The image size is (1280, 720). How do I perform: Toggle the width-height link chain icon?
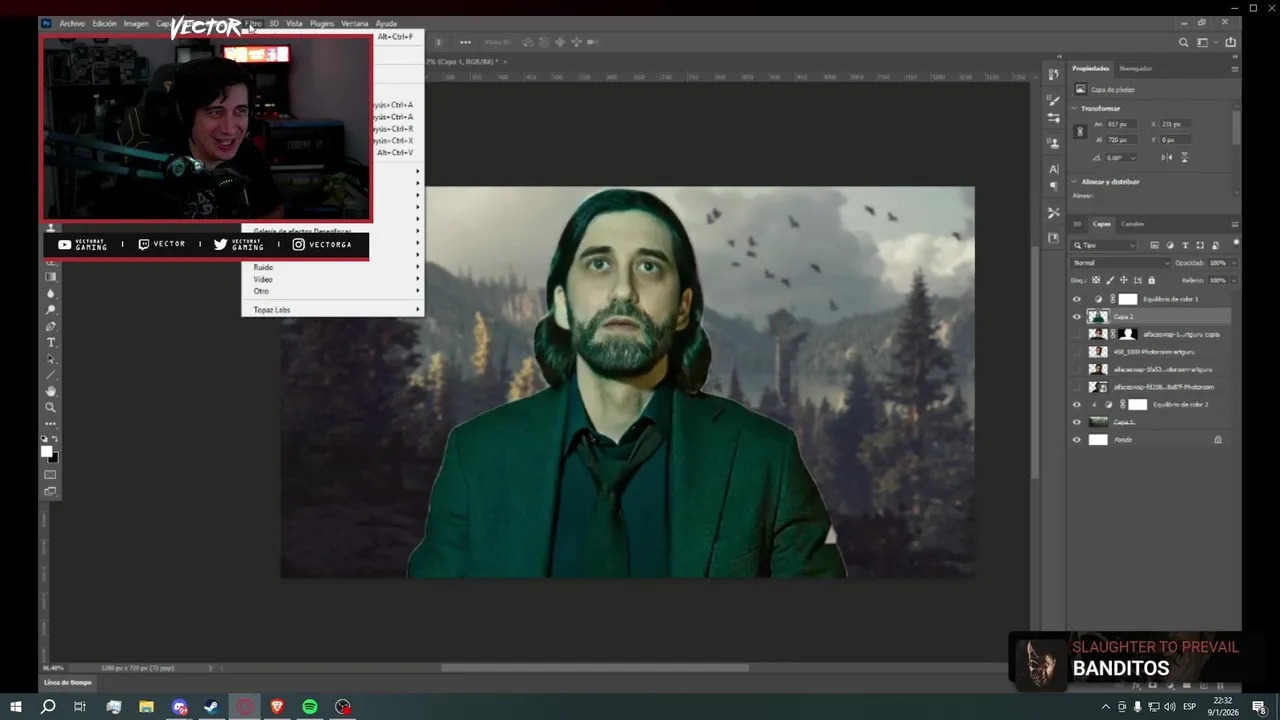[1080, 131]
